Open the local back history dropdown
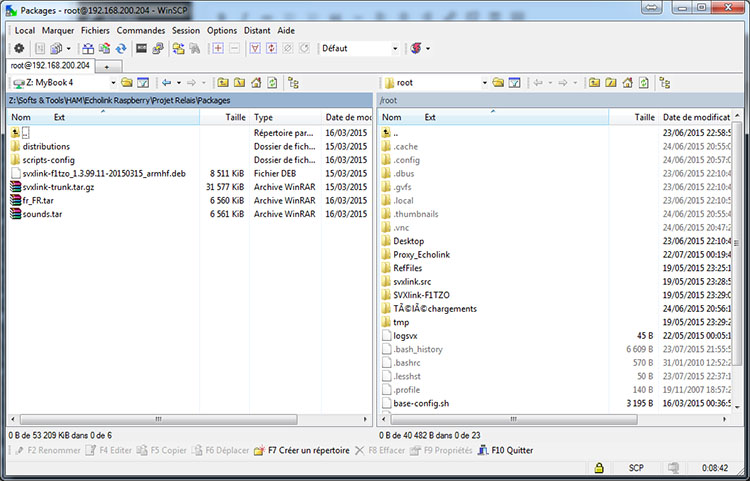Screen dimensions: 750x481 [x=179, y=83]
